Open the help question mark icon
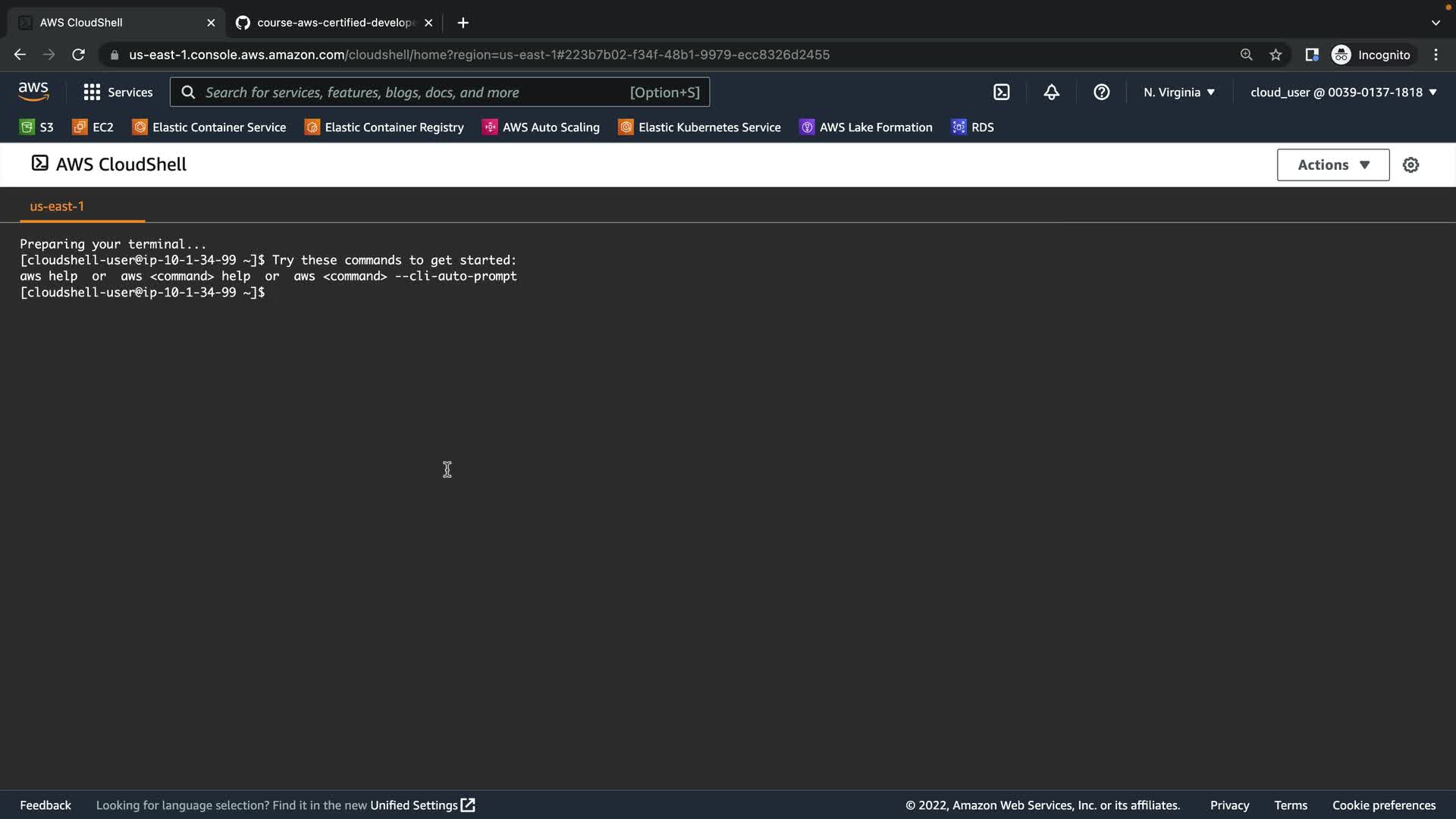Screen dimensions: 1456x819 point(1101,93)
